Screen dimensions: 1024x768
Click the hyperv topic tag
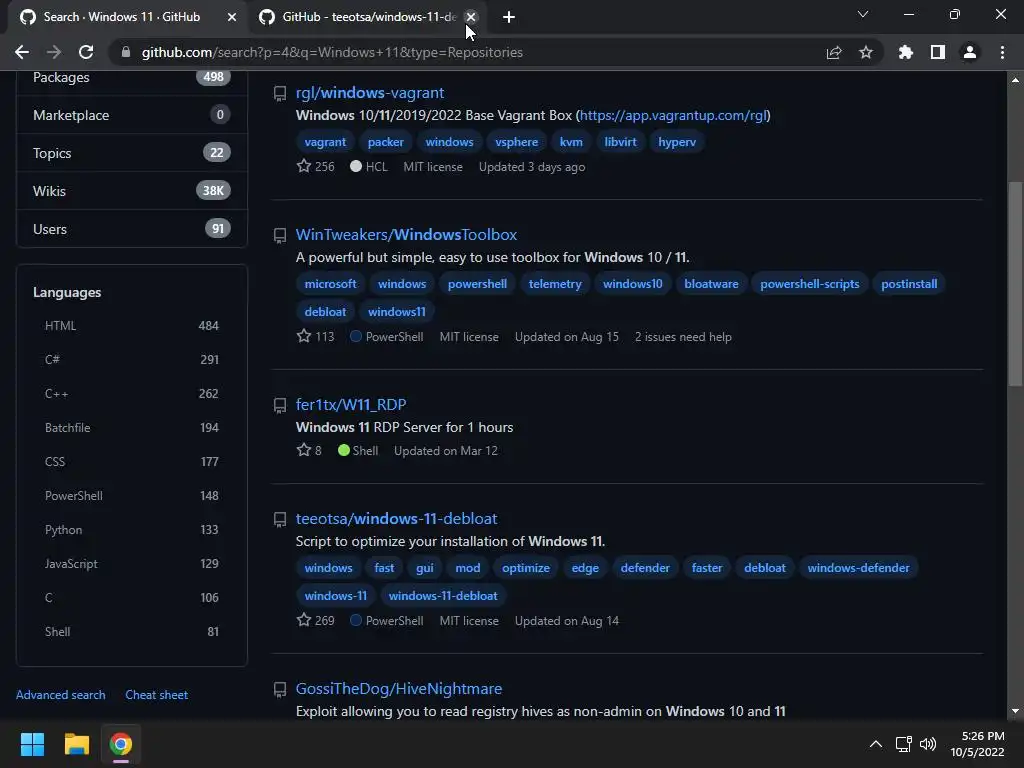pyautogui.click(x=677, y=142)
